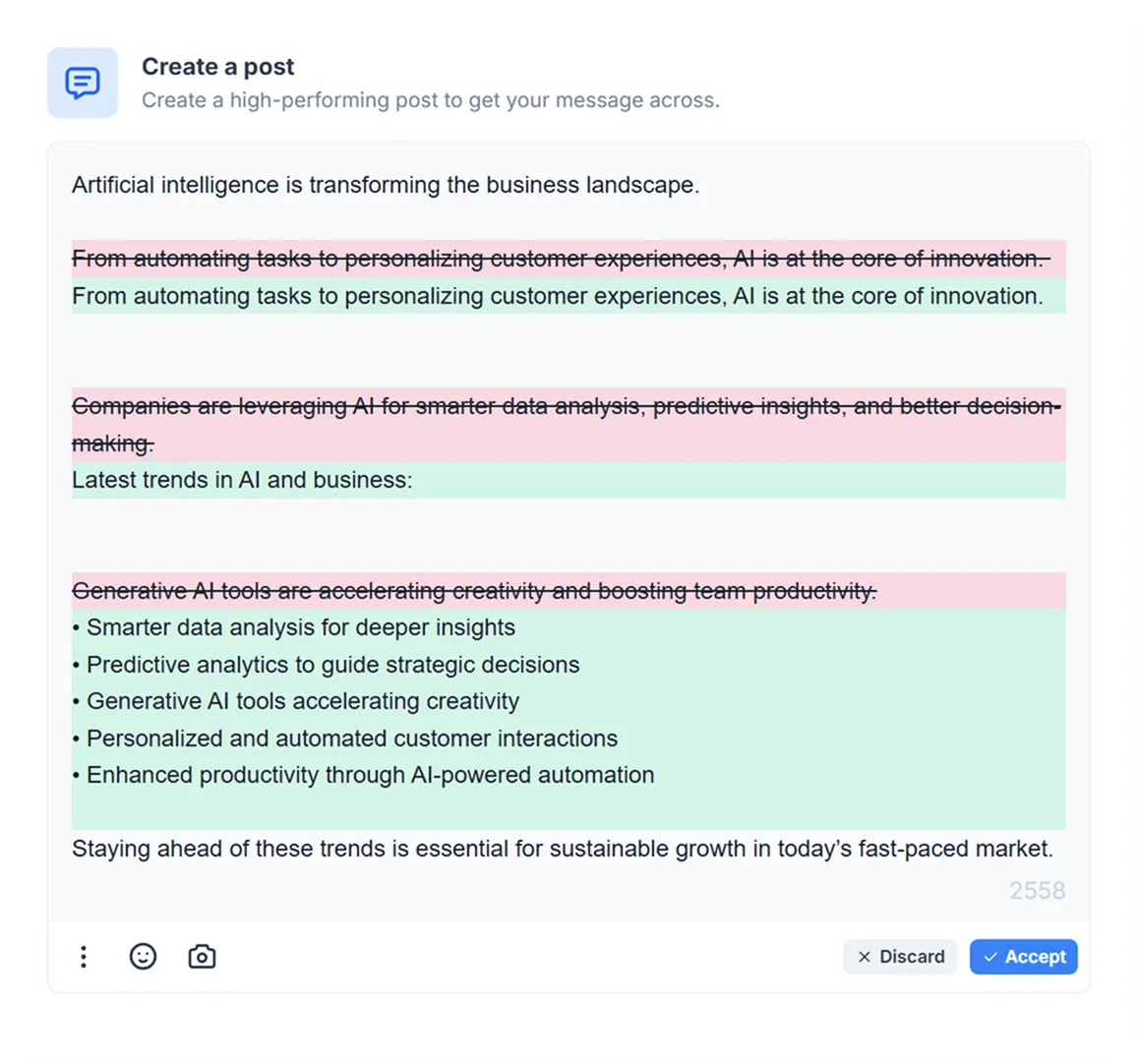Click the bullet 'Predictive analytics to guide strategic decisions'

coord(325,665)
